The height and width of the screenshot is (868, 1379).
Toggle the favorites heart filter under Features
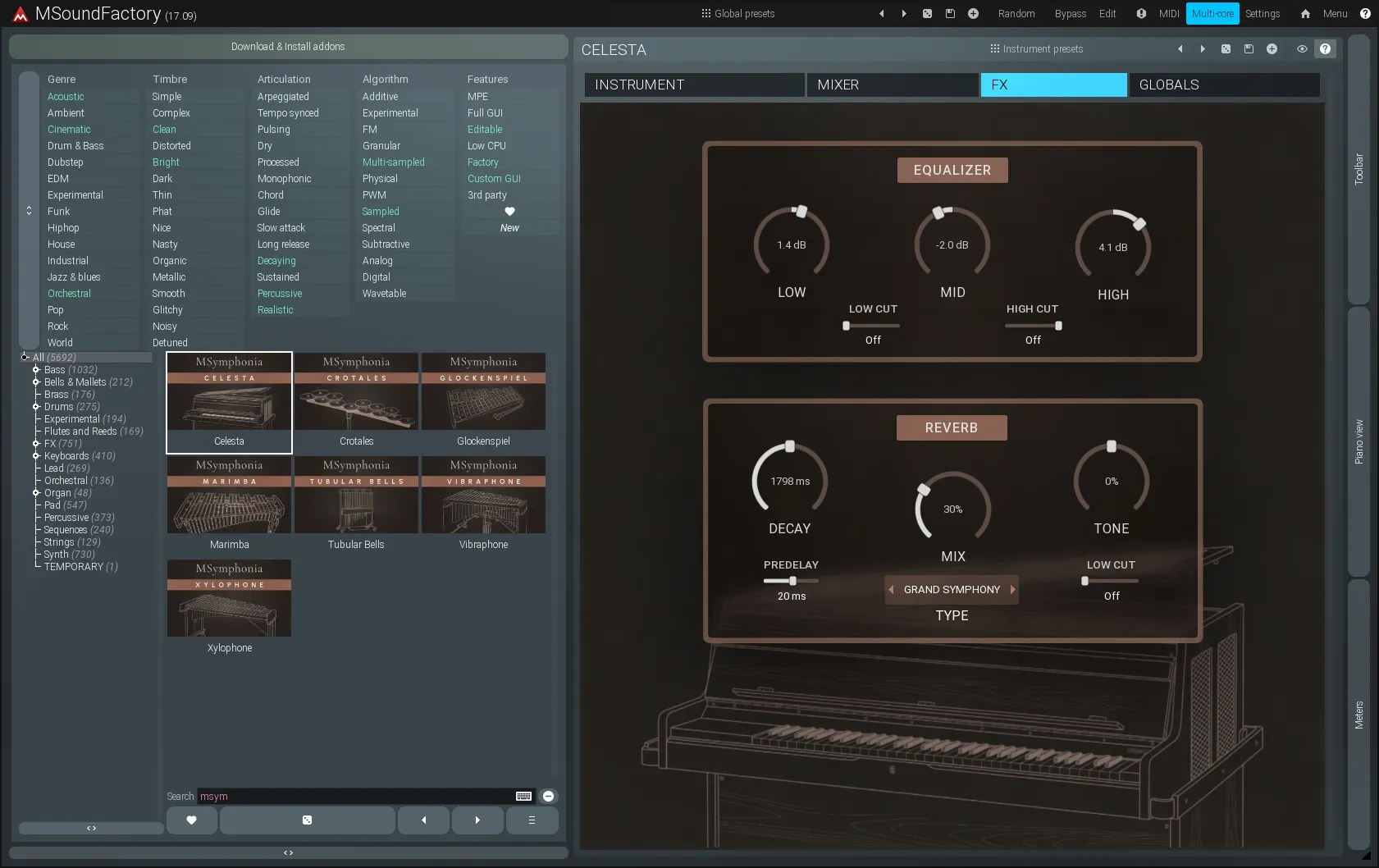click(x=509, y=212)
